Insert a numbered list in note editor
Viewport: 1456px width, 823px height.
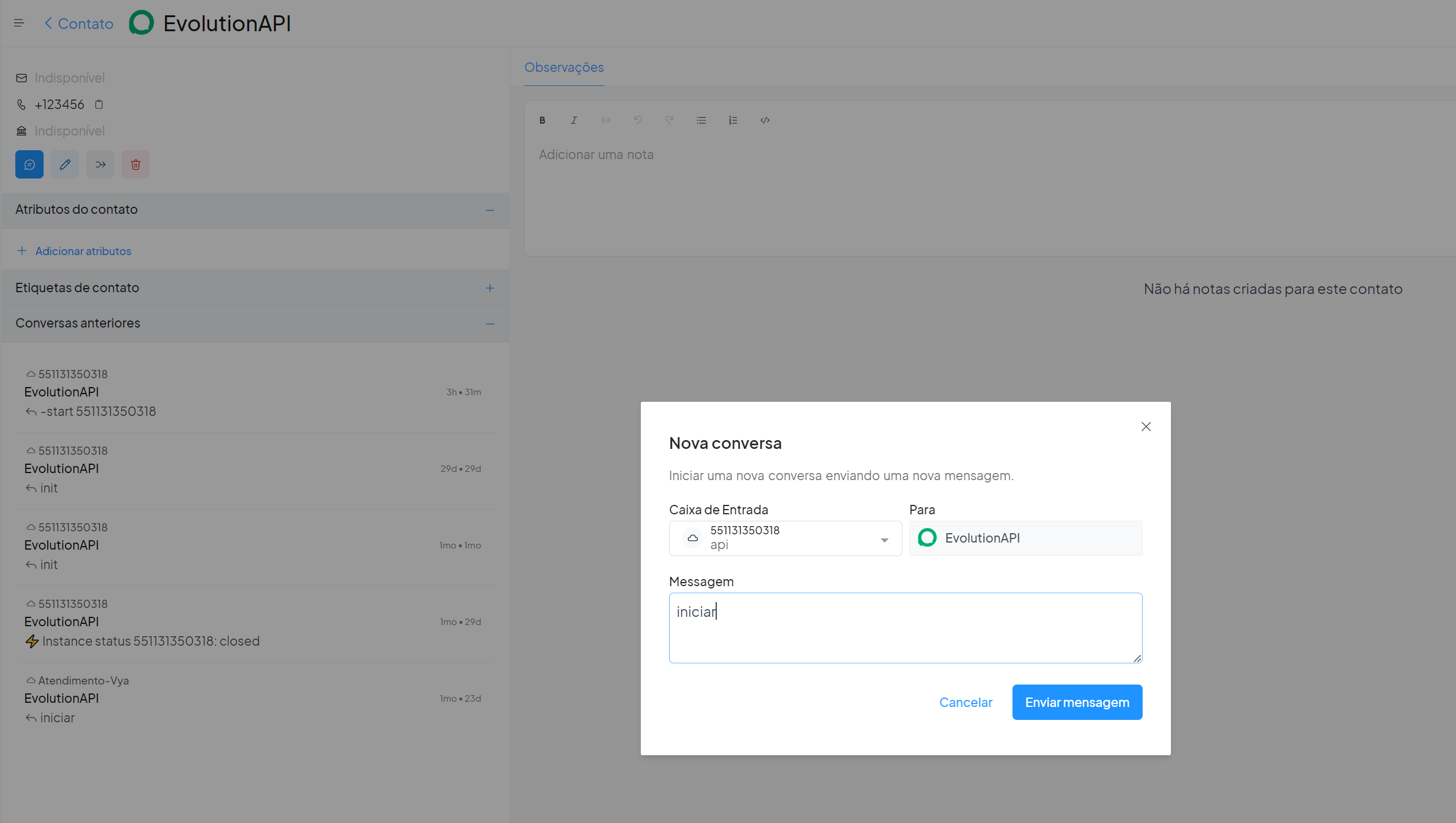point(733,120)
